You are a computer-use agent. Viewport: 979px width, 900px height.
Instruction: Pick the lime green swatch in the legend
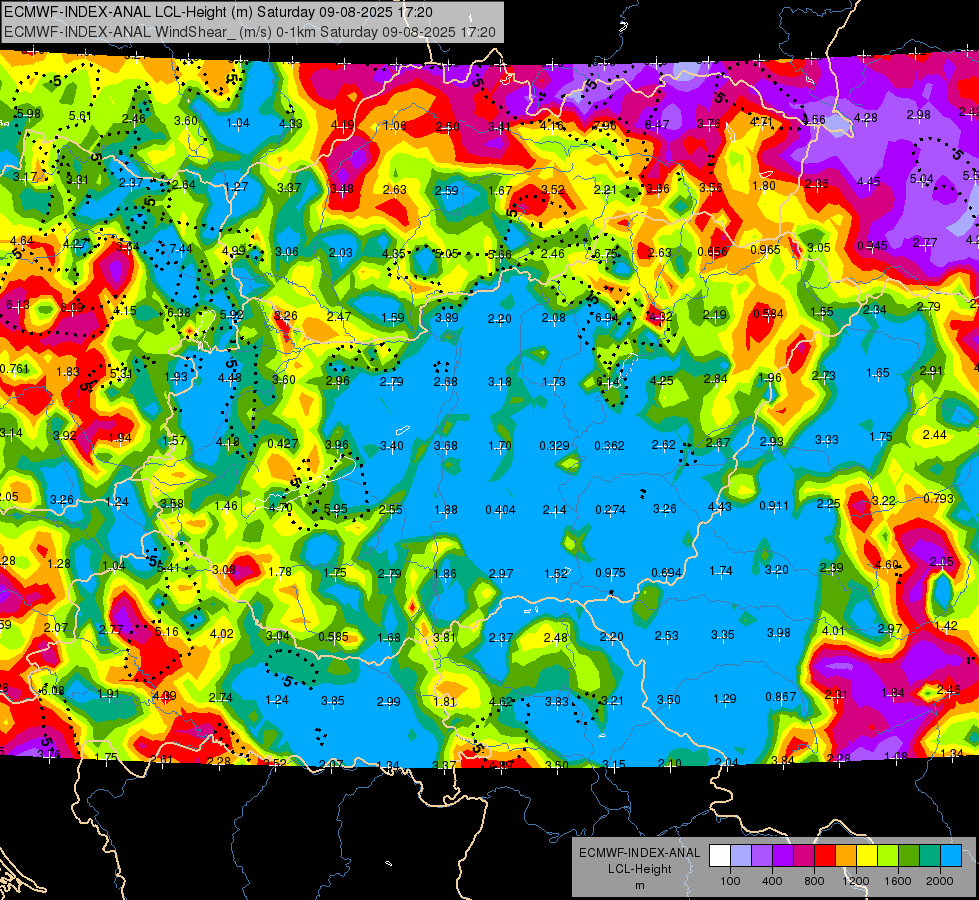click(x=888, y=855)
